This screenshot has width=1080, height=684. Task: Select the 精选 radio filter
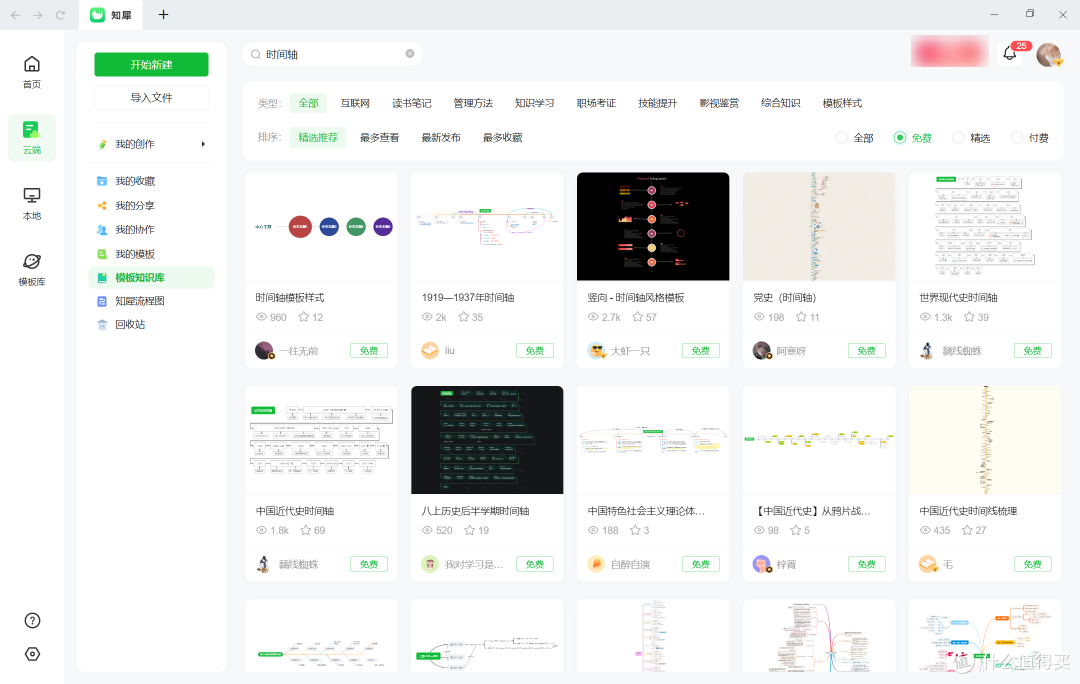point(958,138)
